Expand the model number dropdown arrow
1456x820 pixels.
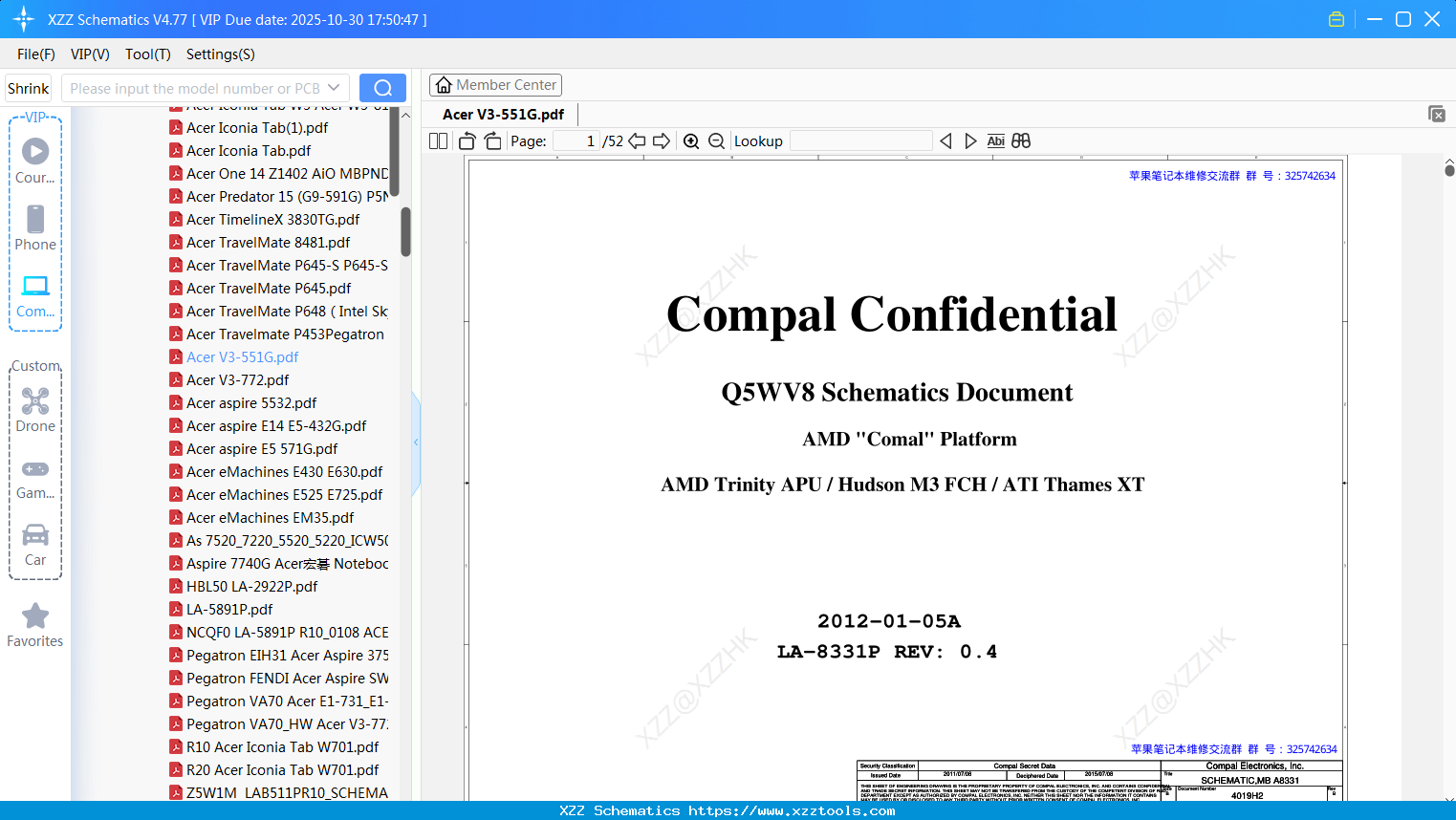pyautogui.click(x=334, y=88)
